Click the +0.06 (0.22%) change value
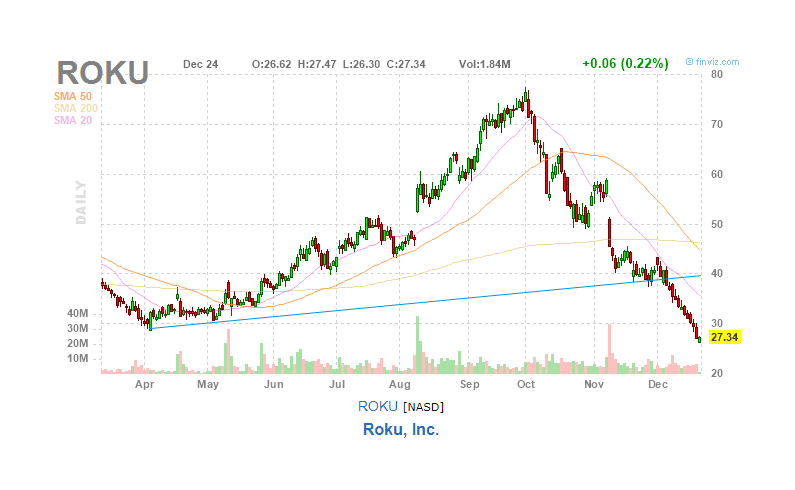The width and height of the screenshot is (795, 490). pos(625,63)
